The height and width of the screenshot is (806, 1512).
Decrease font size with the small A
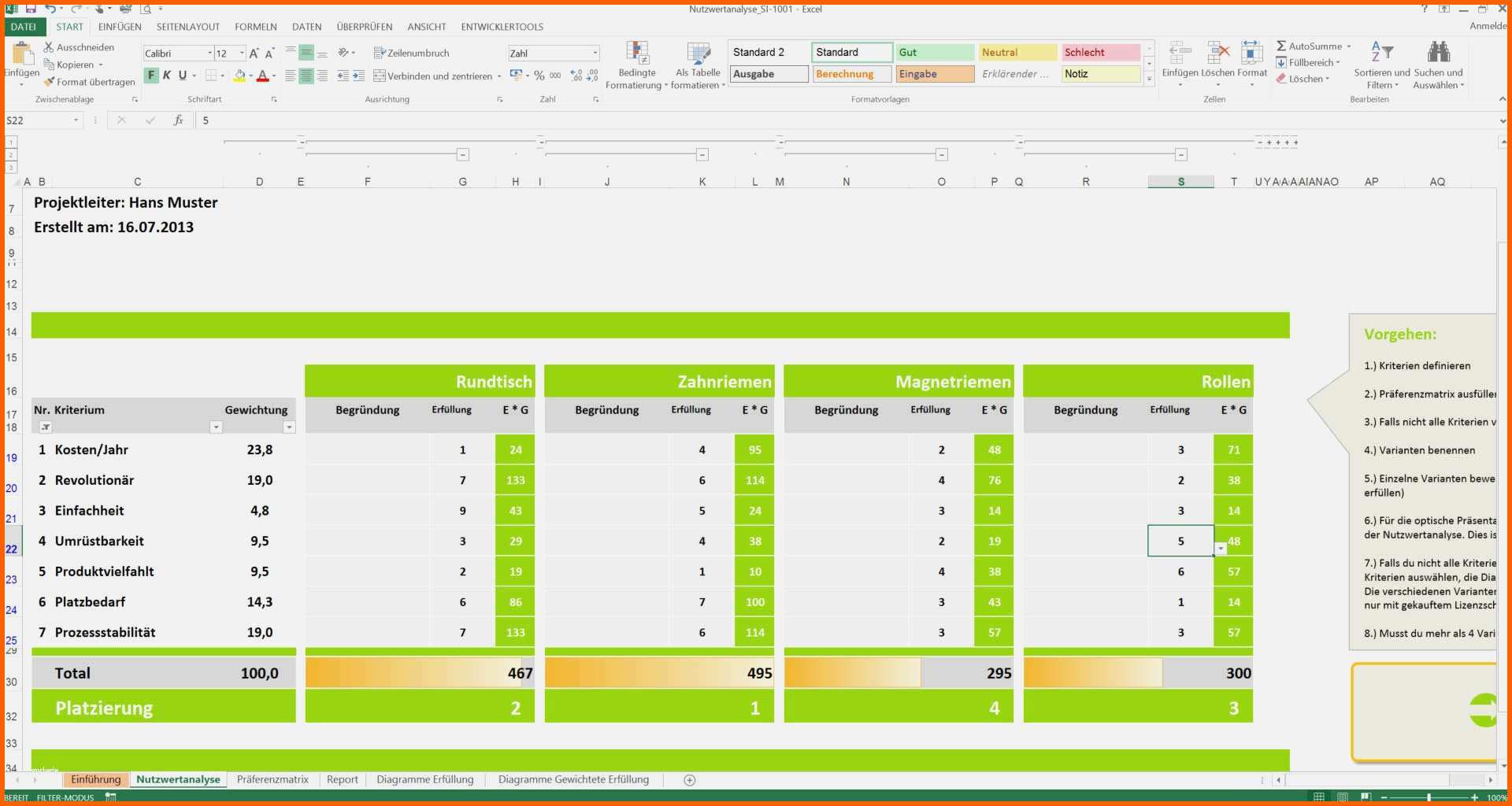click(x=269, y=54)
